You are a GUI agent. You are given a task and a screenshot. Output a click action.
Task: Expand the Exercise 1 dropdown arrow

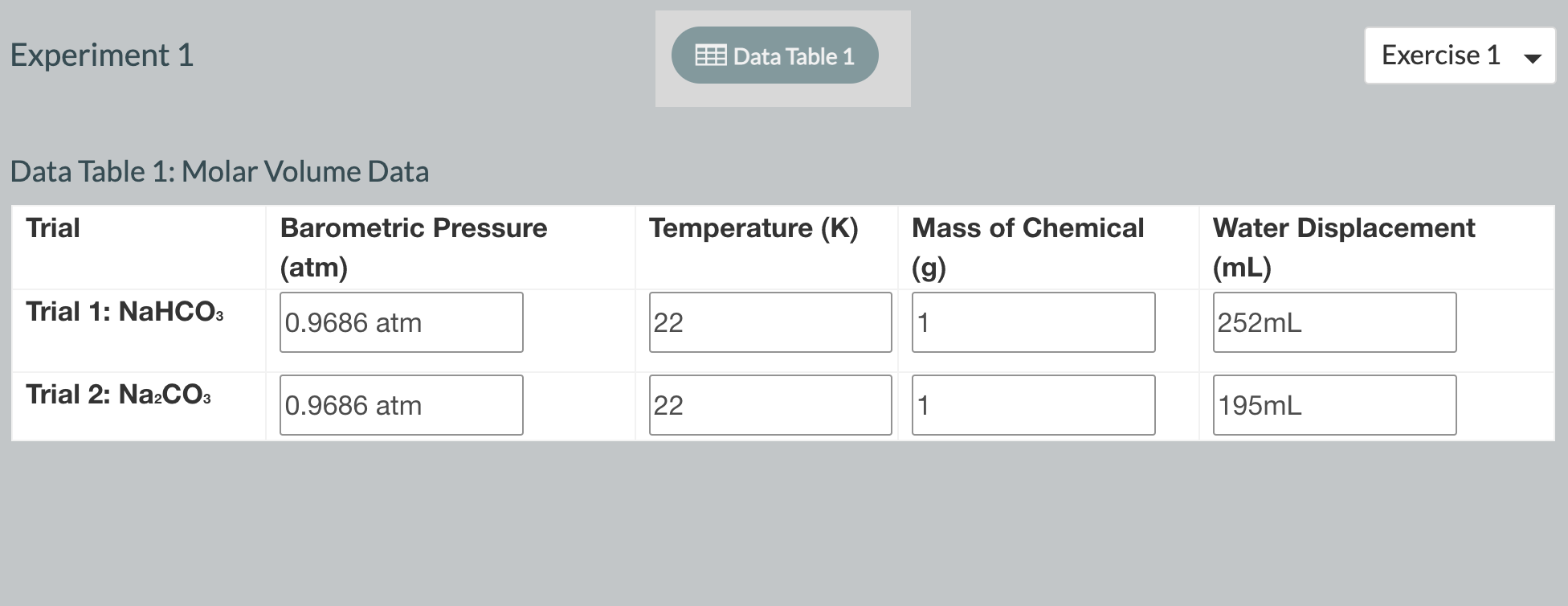[x=1532, y=57]
